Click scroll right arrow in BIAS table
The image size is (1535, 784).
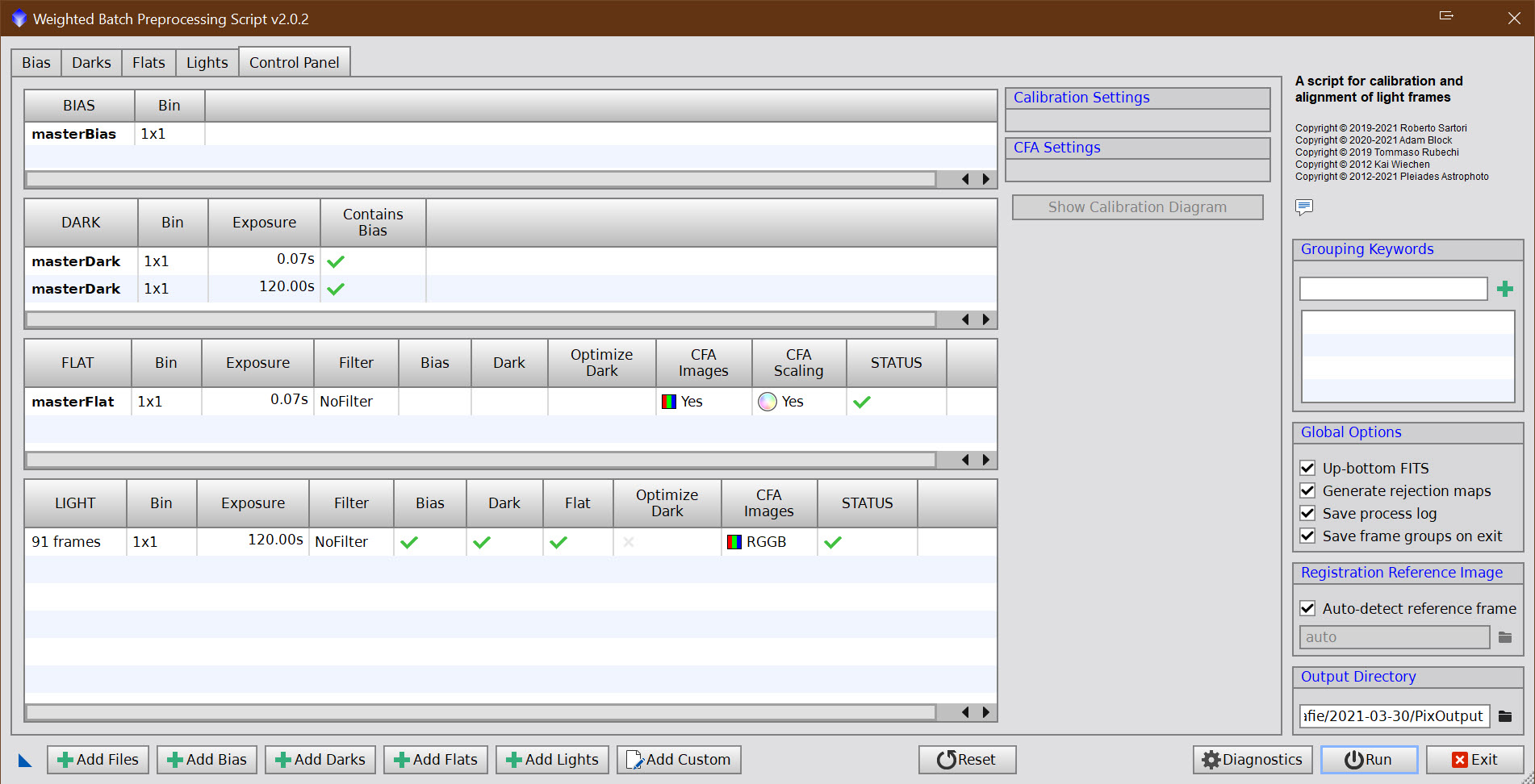(985, 179)
